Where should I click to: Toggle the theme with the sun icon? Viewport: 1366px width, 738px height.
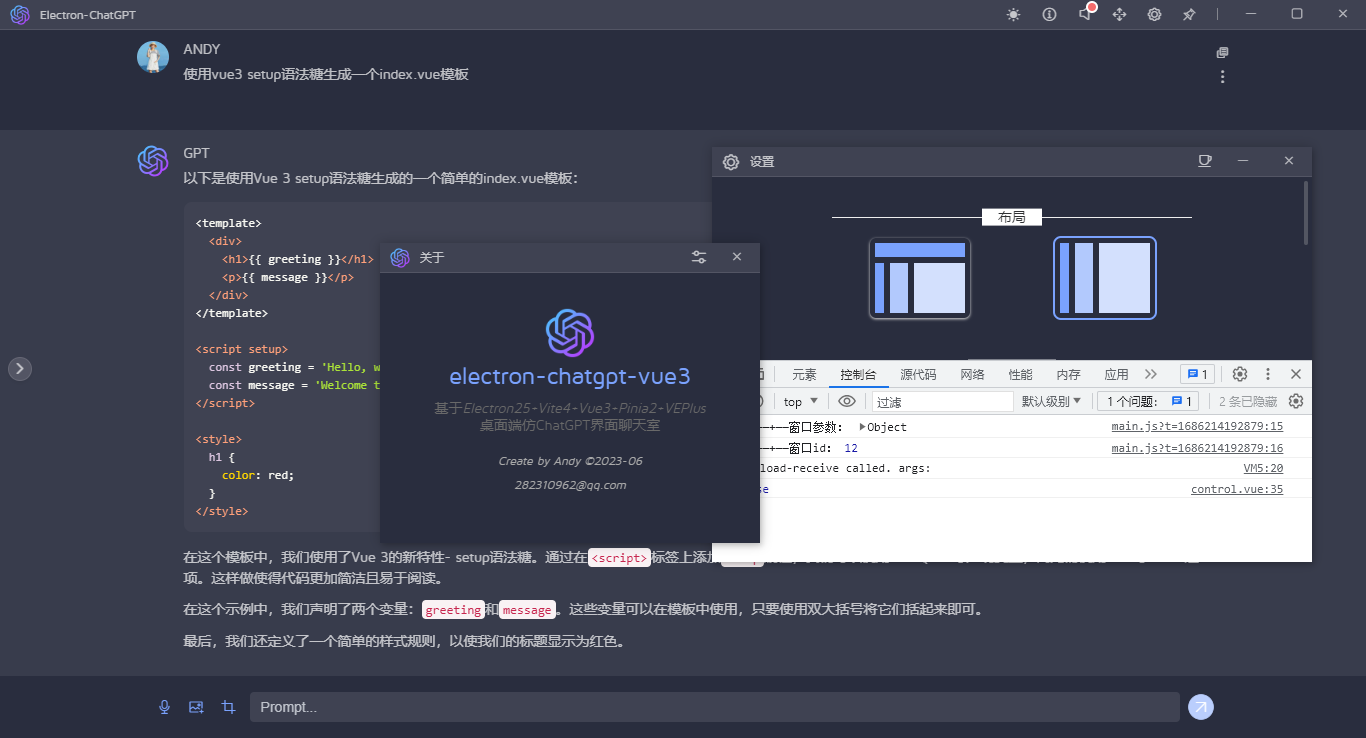[1013, 14]
